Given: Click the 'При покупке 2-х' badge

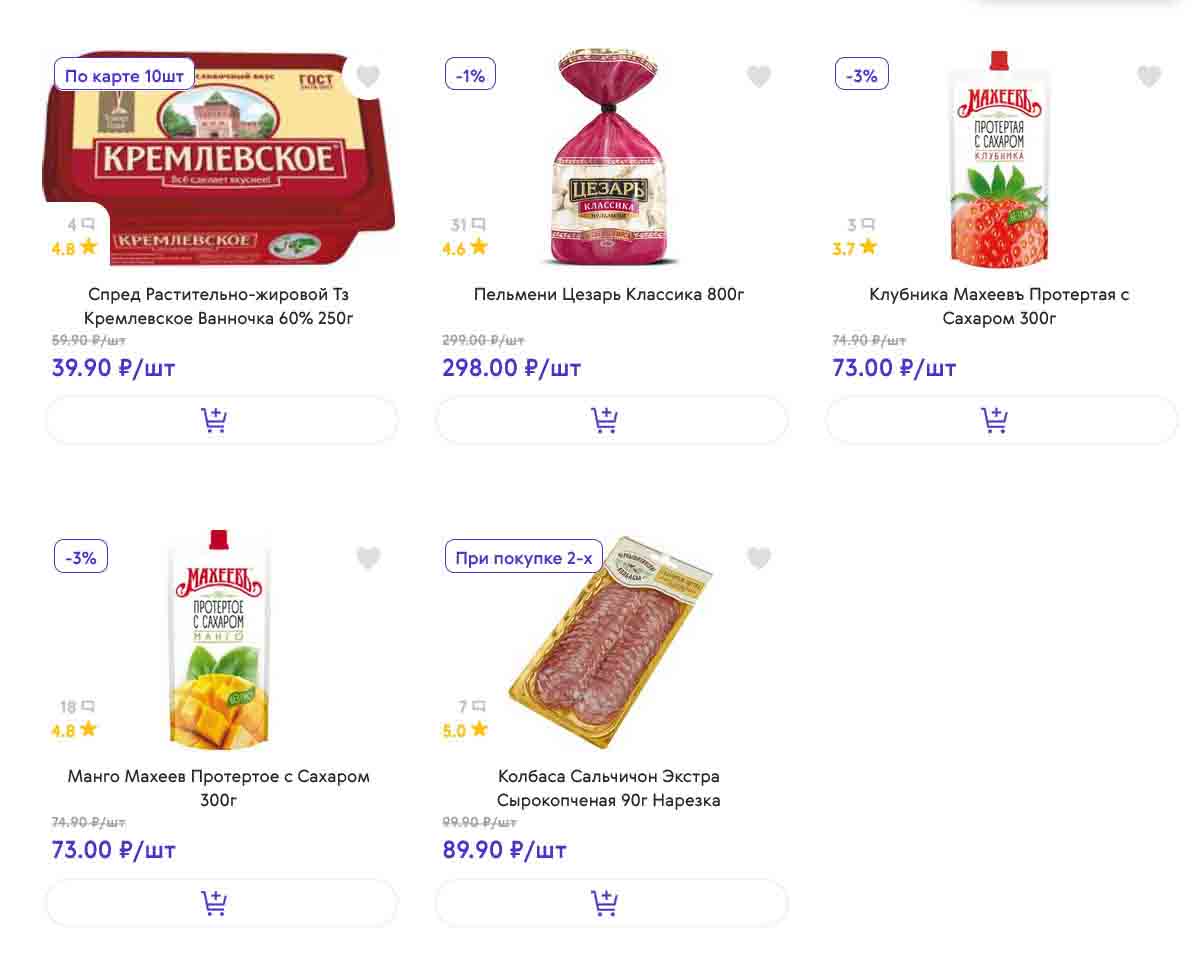Looking at the screenshot, I should pyautogui.click(x=523, y=558).
